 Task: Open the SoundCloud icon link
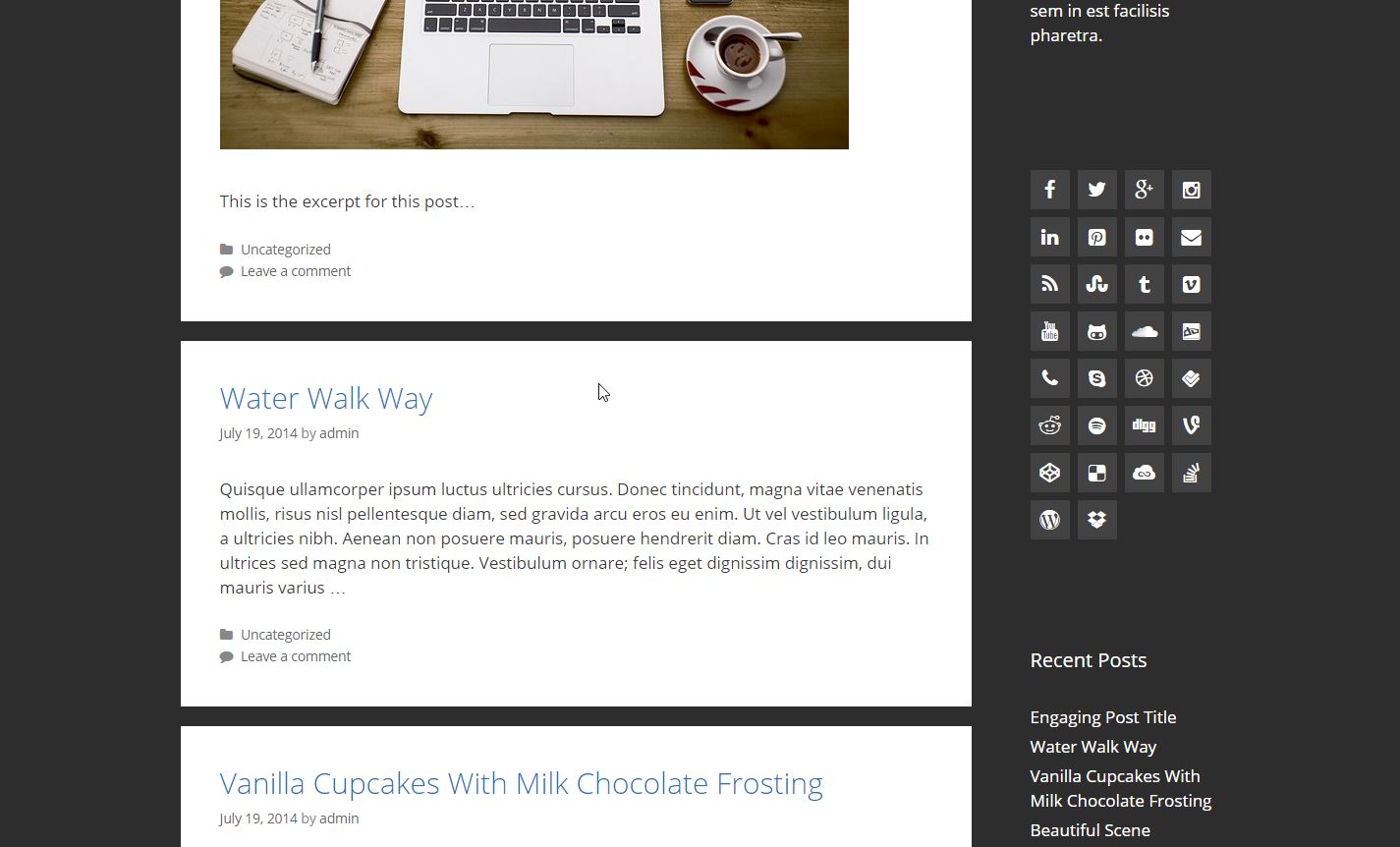click(x=1144, y=331)
